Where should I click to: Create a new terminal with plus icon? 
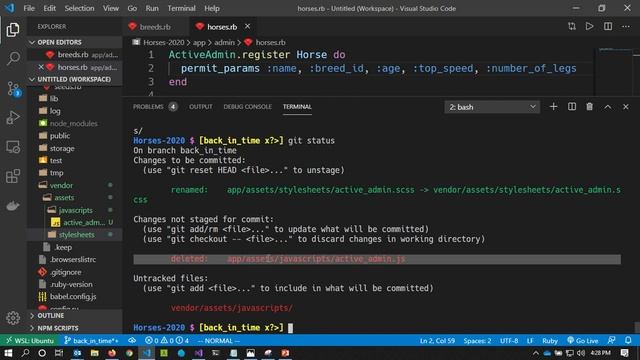point(553,107)
